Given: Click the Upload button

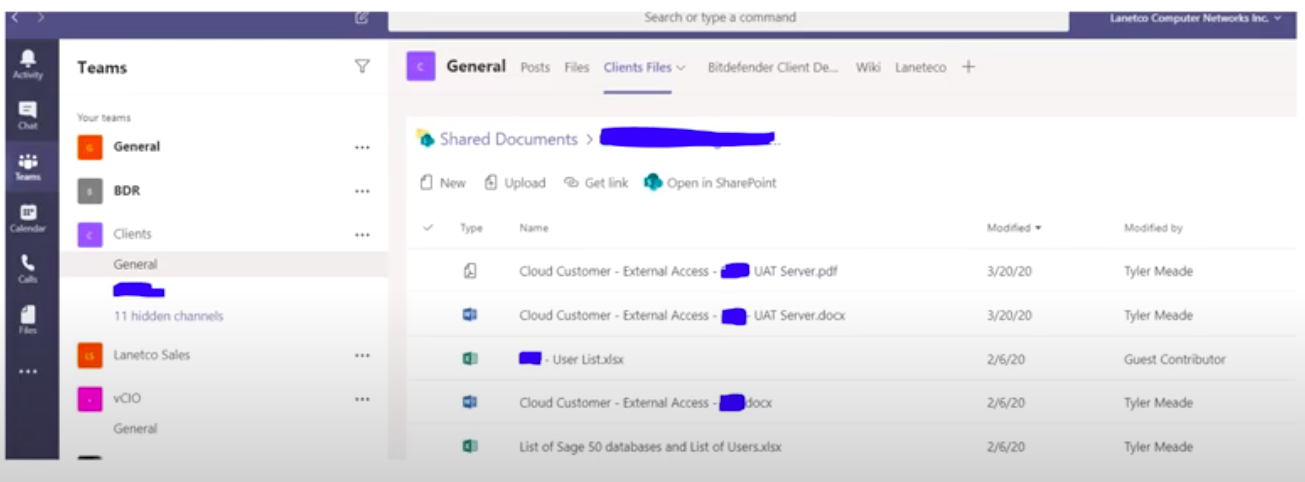Looking at the screenshot, I should point(515,183).
